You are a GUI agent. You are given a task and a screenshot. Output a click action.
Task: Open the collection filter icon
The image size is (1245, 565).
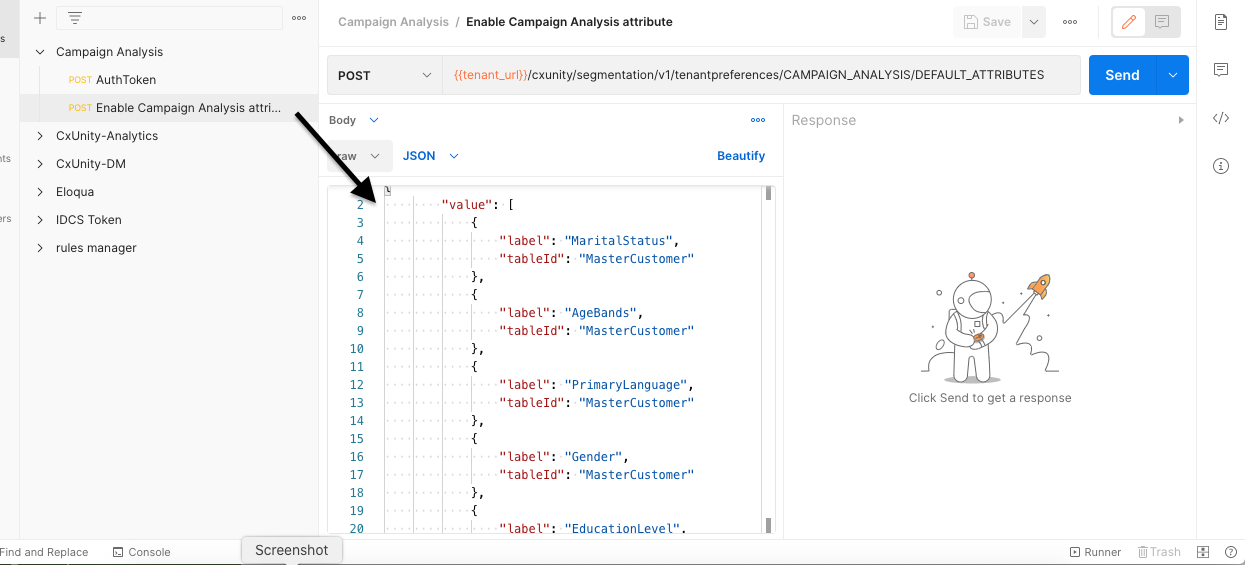click(x=74, y=18)
